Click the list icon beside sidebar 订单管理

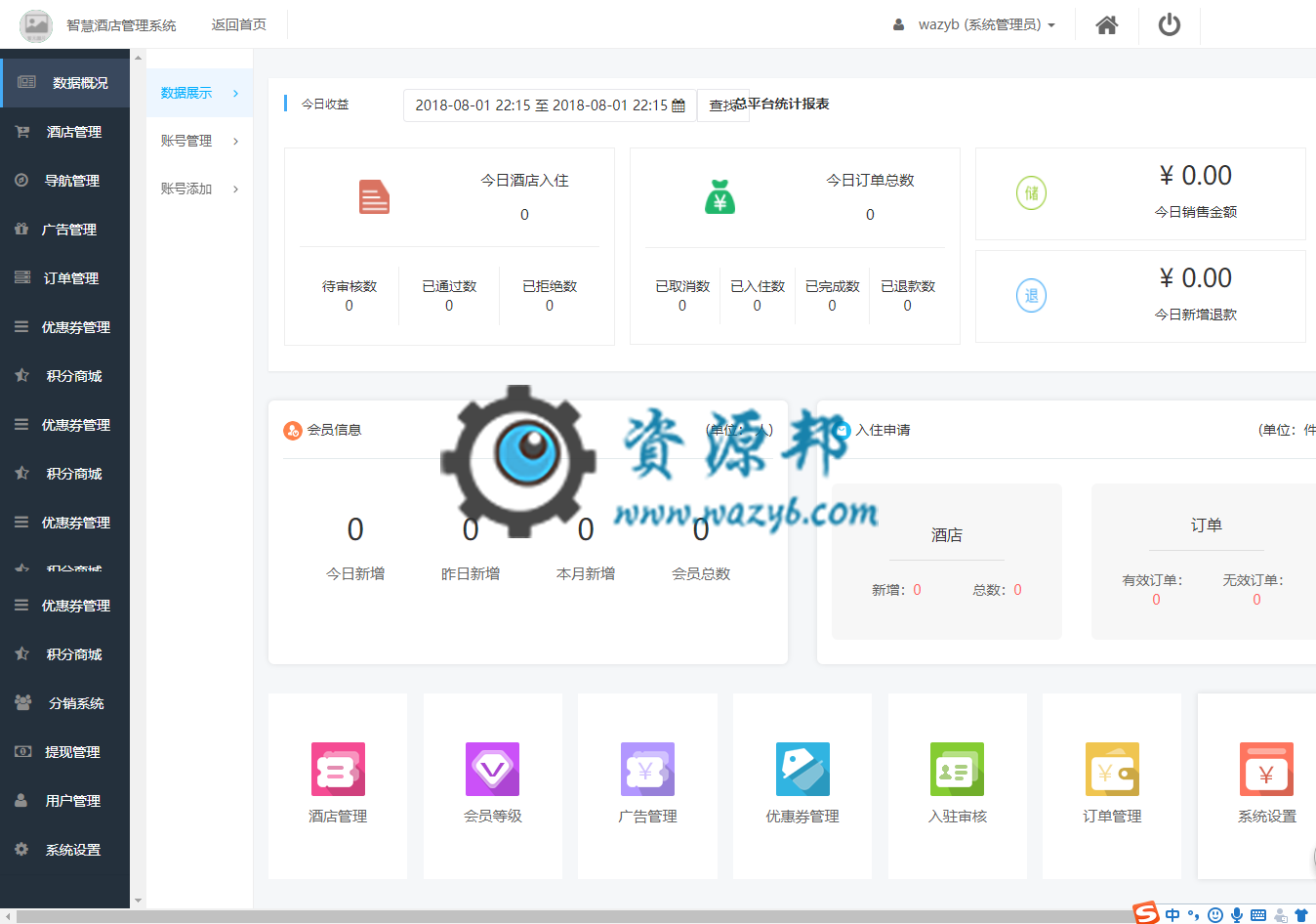[22, 277]
